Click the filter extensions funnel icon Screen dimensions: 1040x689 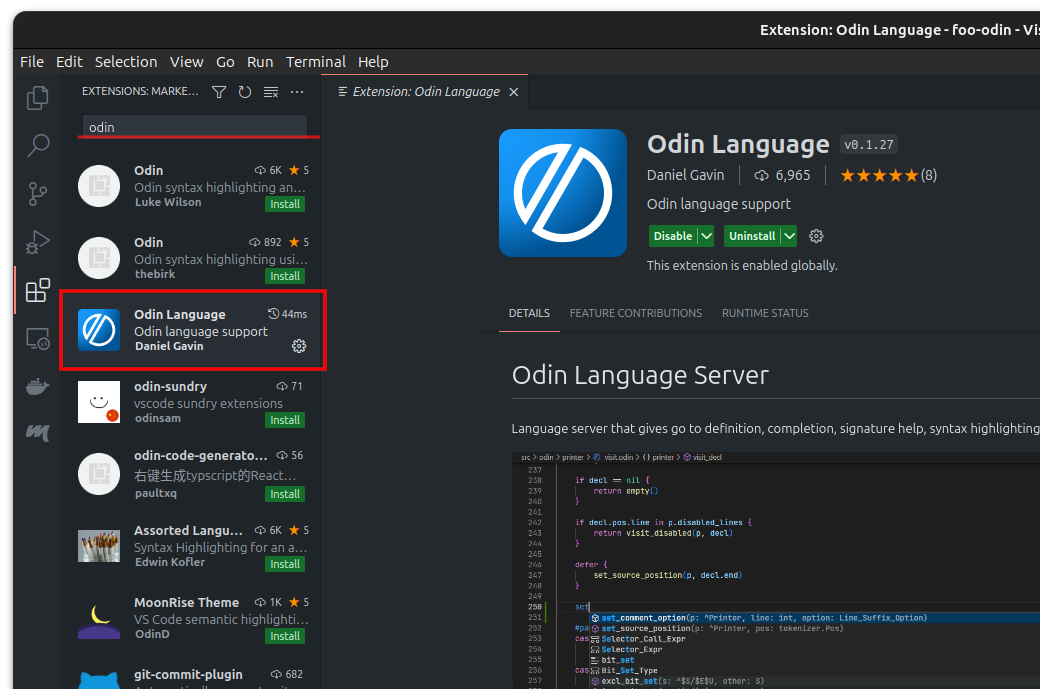pyautogui.click(x=219, y=92)
